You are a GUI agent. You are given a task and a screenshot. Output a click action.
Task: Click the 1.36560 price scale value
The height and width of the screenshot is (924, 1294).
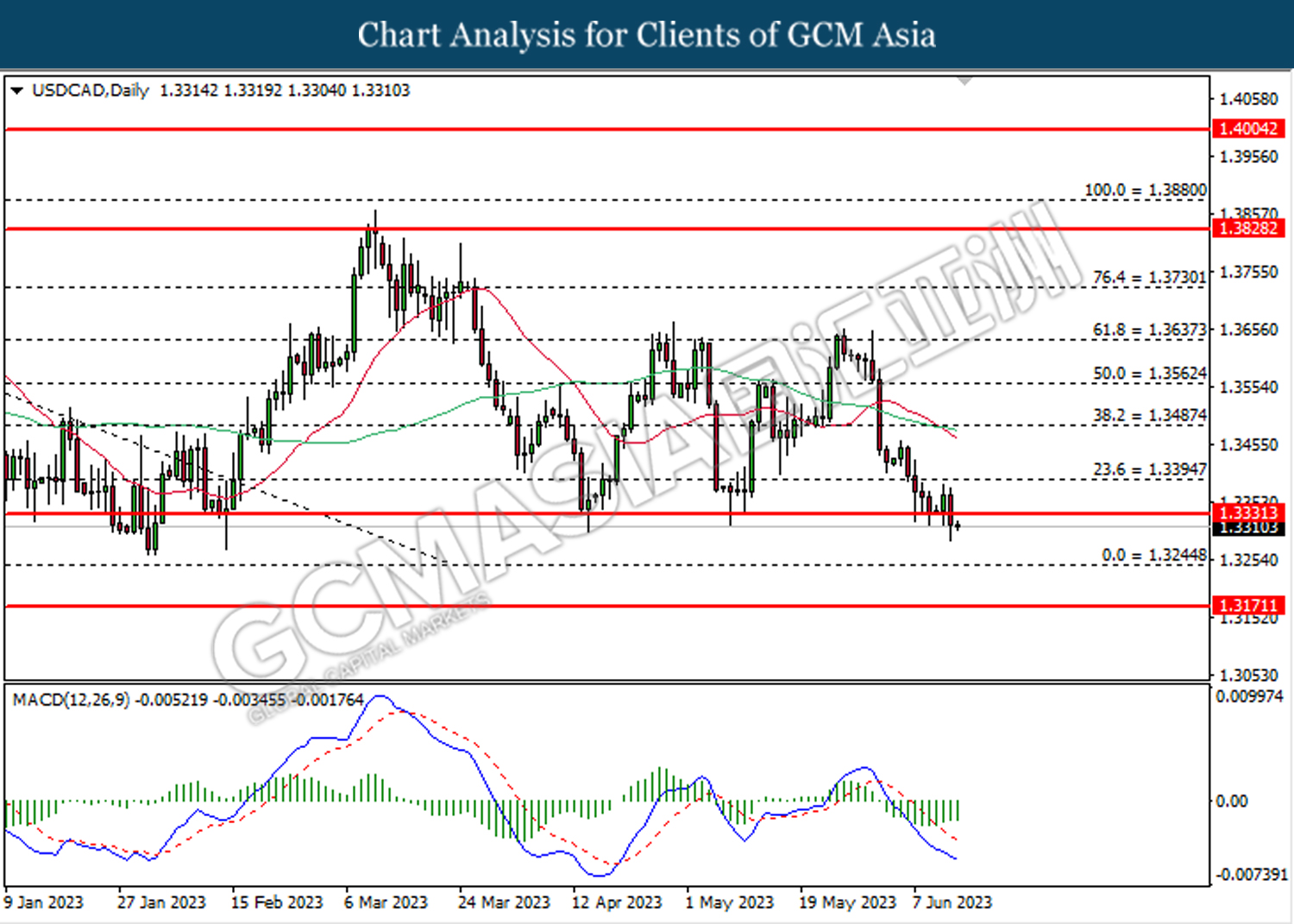pyautogui.click(x=1248, y=330)
